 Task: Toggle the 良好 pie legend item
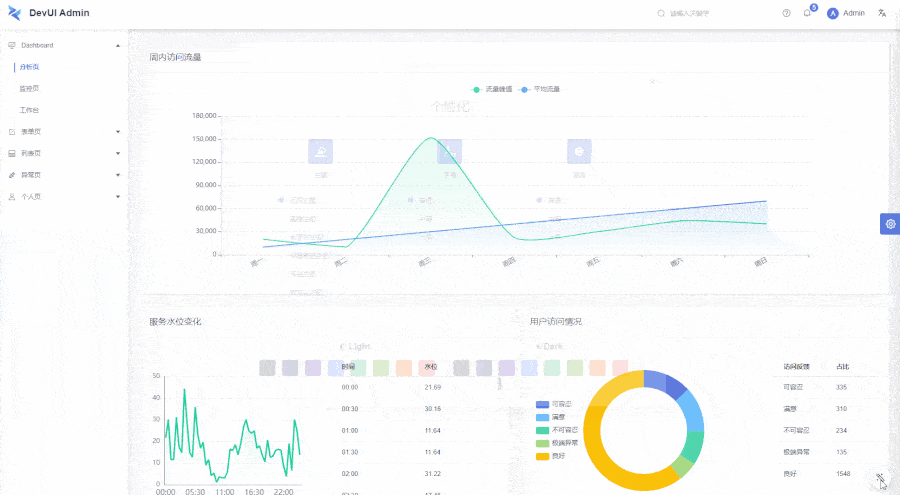click(x=550, y=456)
